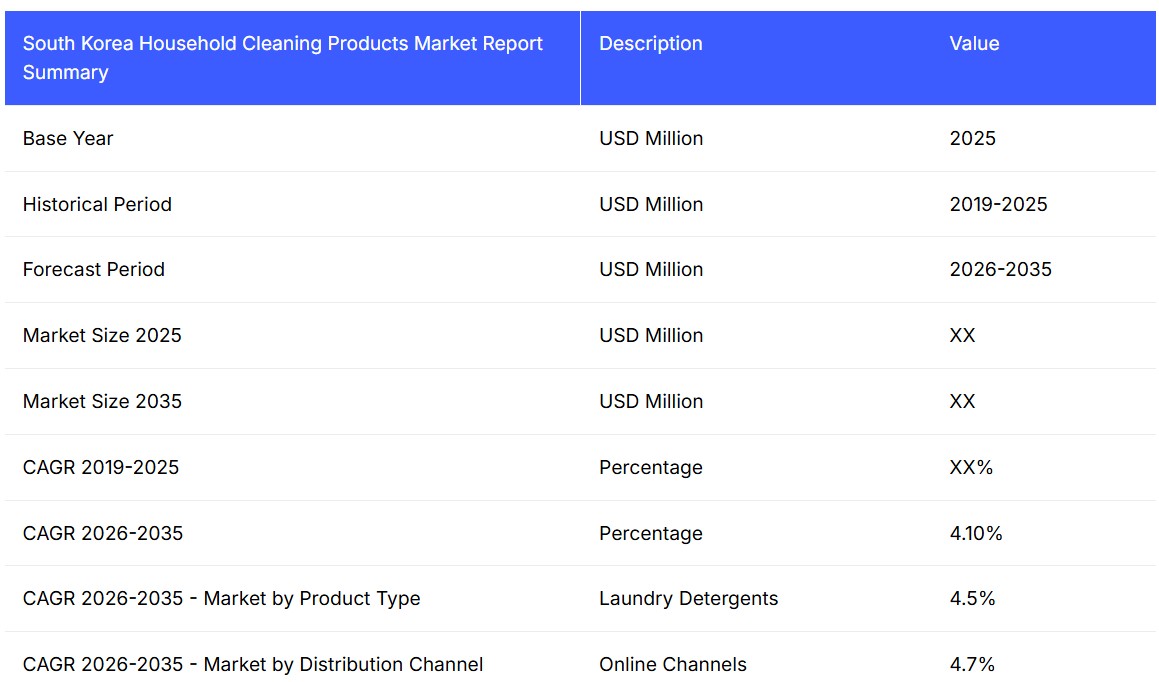Click the 'Online Channels' description cell
This screenshot has height=682, width=1159.
click(673, 665)
